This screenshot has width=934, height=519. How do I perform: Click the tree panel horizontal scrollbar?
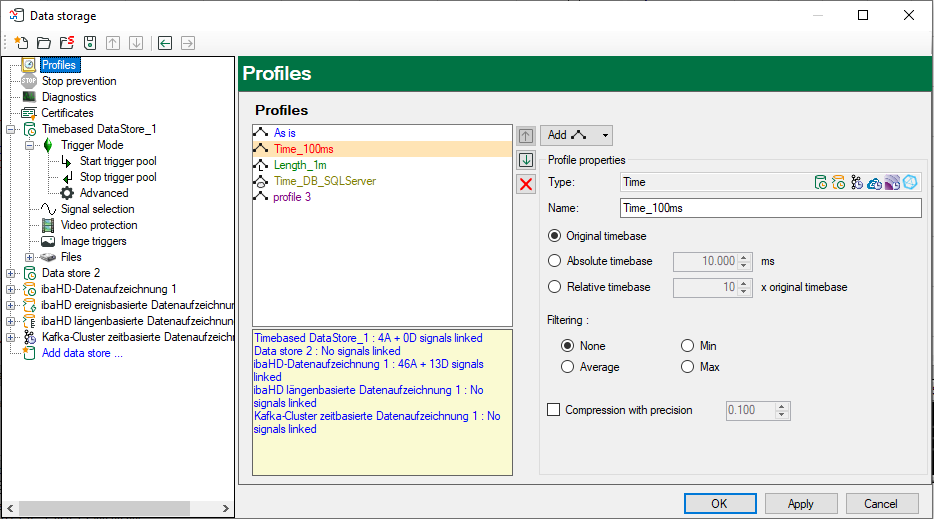pos(100,508)
